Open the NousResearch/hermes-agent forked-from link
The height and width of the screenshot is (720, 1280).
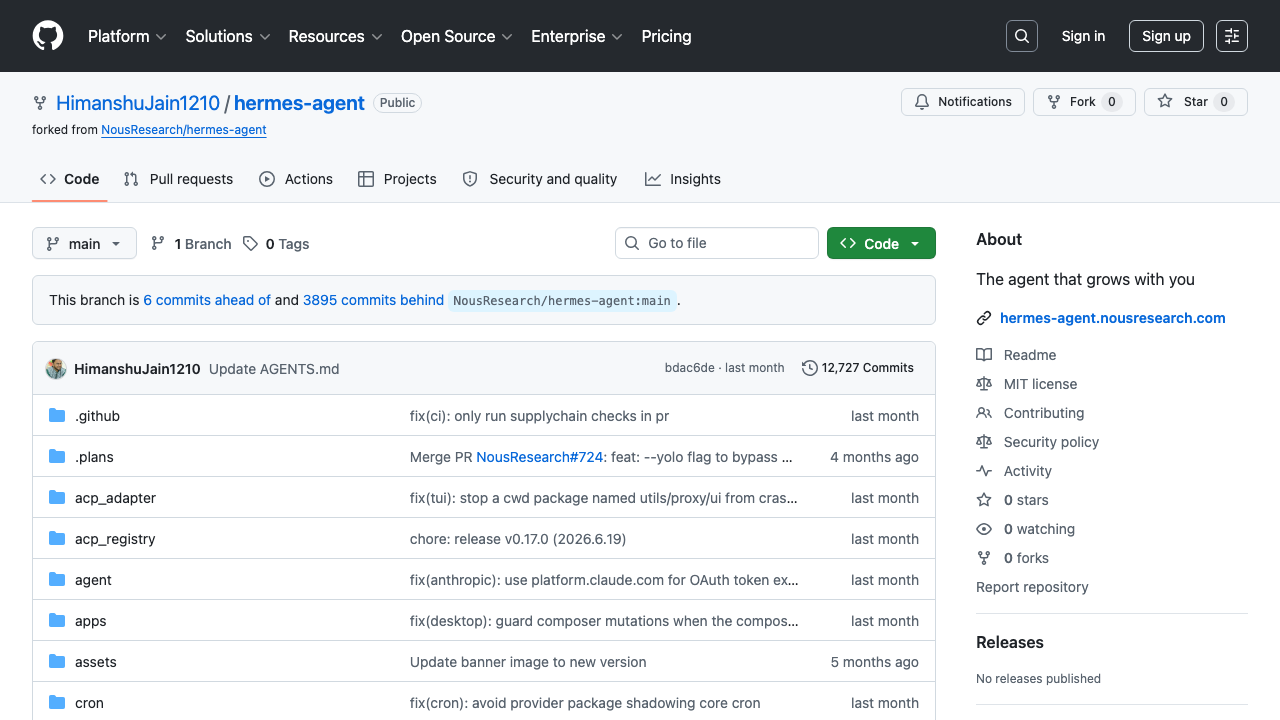pos(184,130)
